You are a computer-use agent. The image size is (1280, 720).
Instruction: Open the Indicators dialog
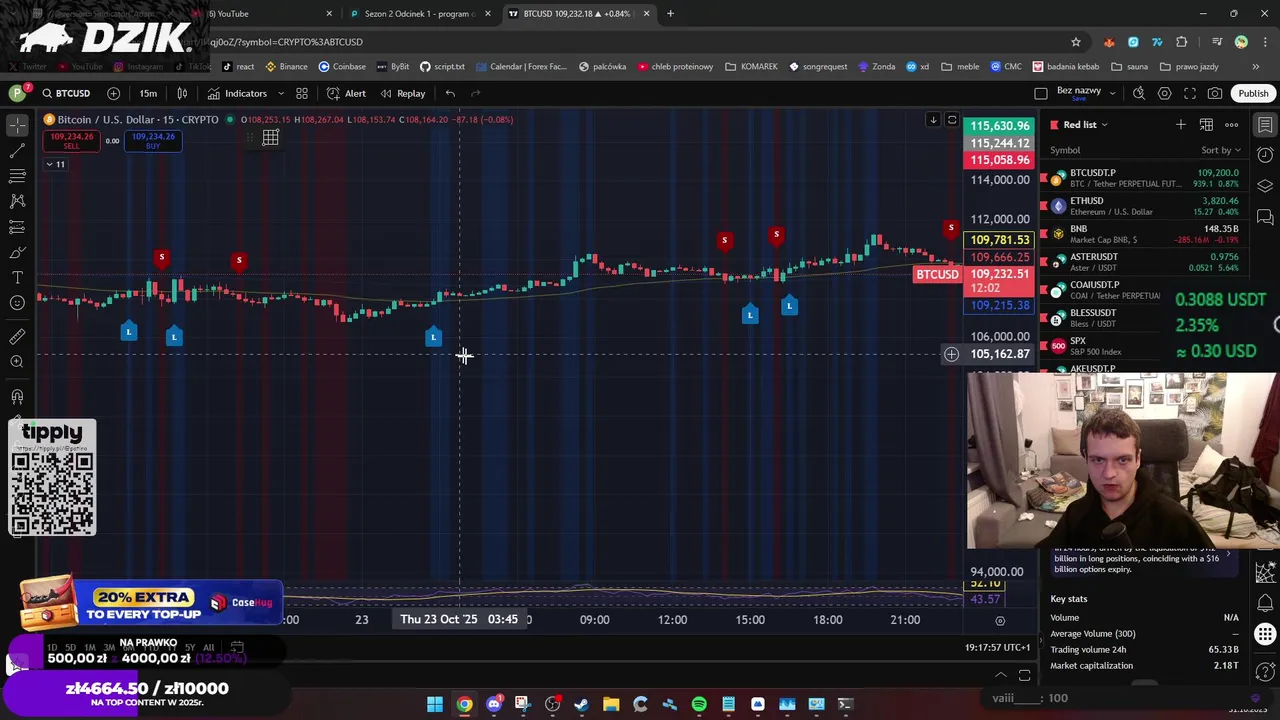click(237, 93)
